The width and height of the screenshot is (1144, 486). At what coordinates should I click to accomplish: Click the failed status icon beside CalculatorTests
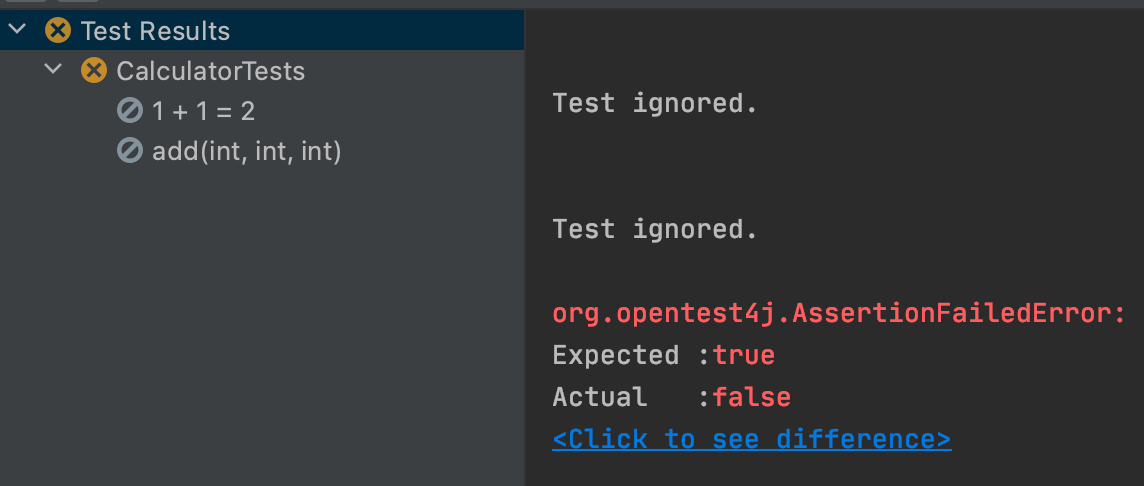pyautogui.click(x=93, y=71)
